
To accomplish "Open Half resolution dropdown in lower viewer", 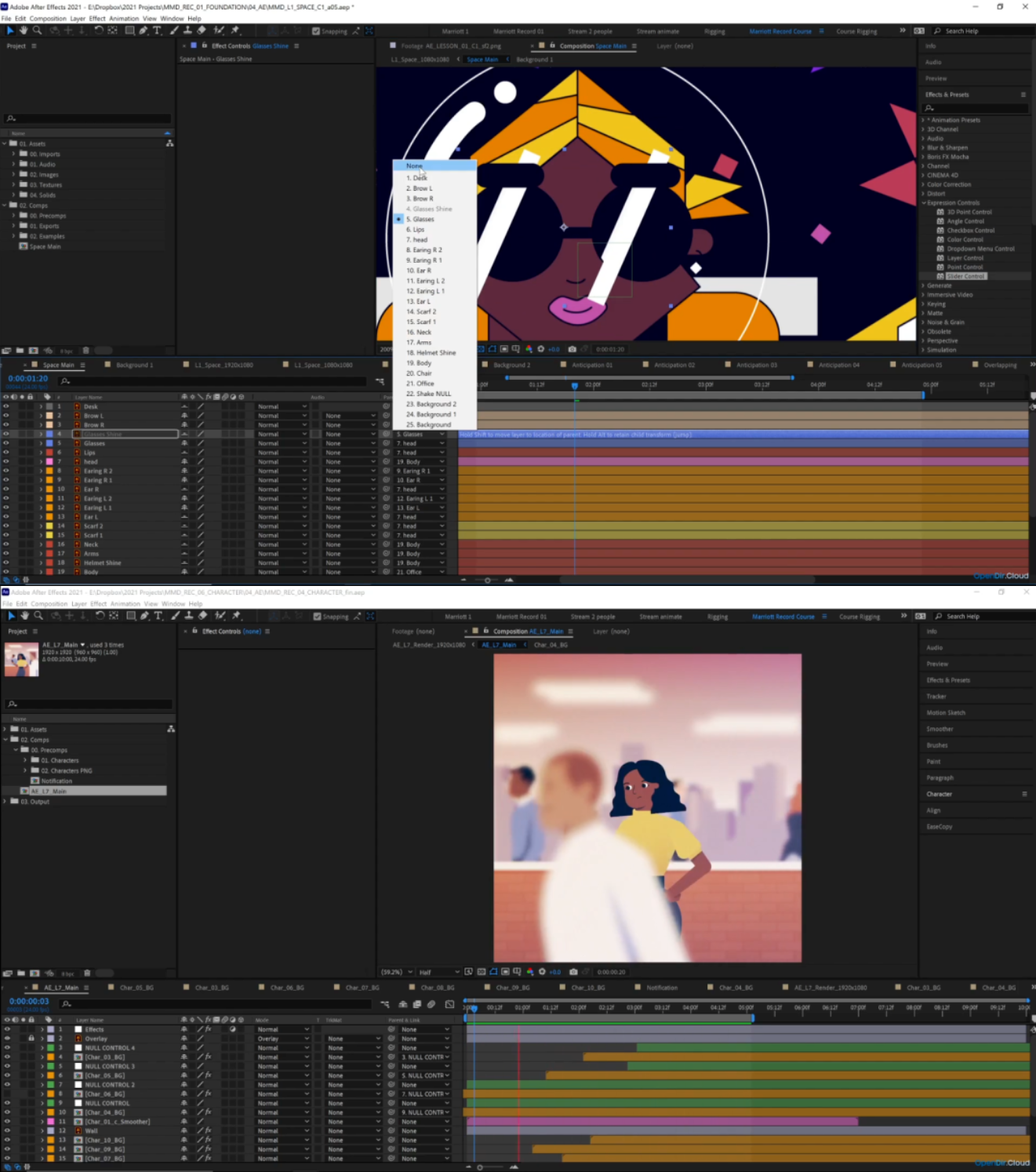I will click(438, 972).
